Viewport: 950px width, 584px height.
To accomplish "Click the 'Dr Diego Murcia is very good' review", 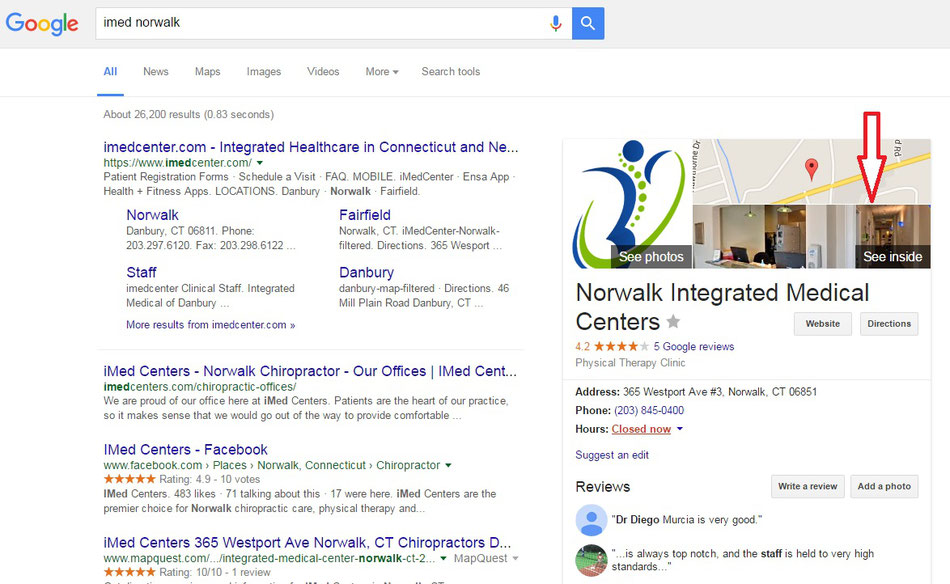I will pyautogui.click(x=686, y=520).
